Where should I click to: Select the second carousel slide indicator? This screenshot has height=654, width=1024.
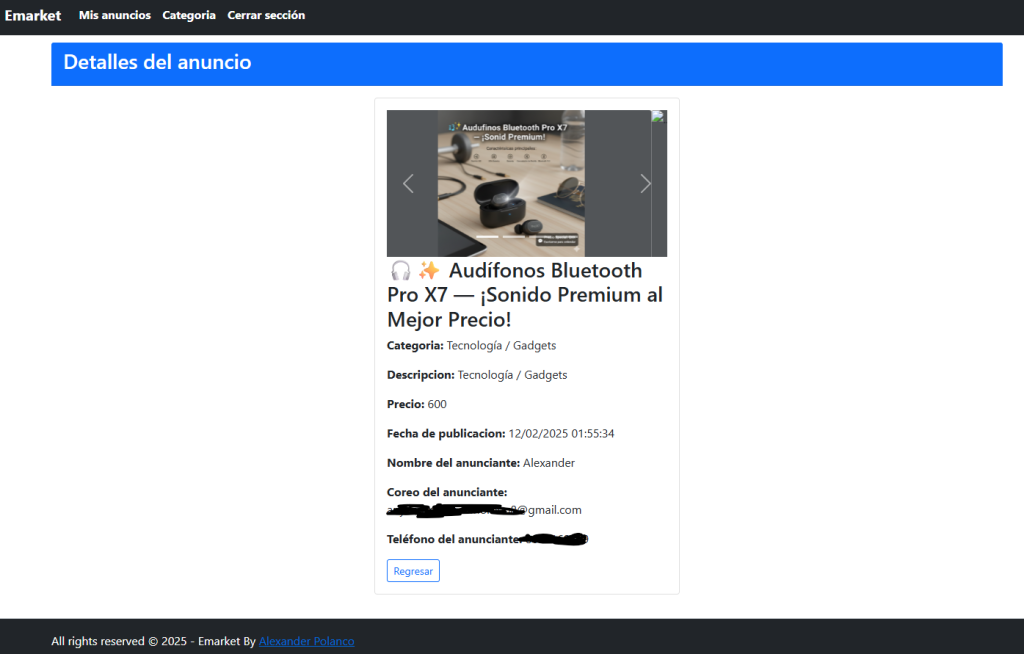(x=513, y=236)
